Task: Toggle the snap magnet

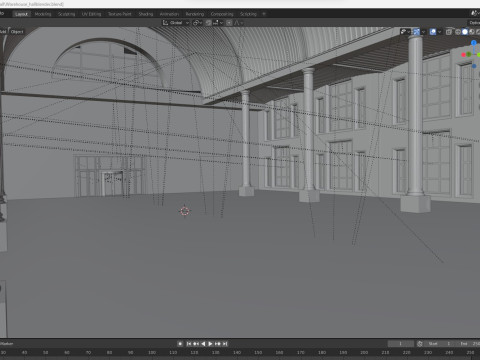Action: click(208, 23)
